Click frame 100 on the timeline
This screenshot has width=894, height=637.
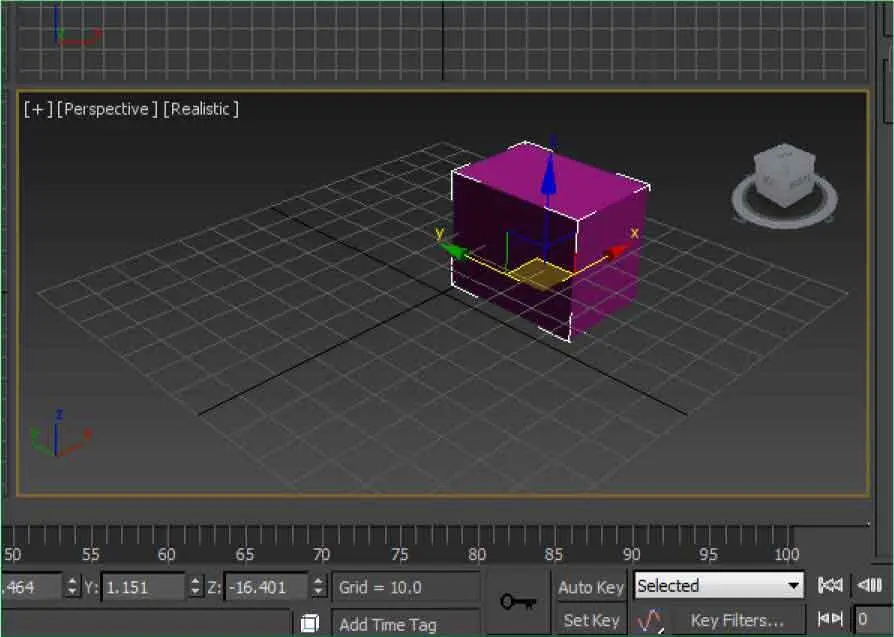tap(786, 554)
